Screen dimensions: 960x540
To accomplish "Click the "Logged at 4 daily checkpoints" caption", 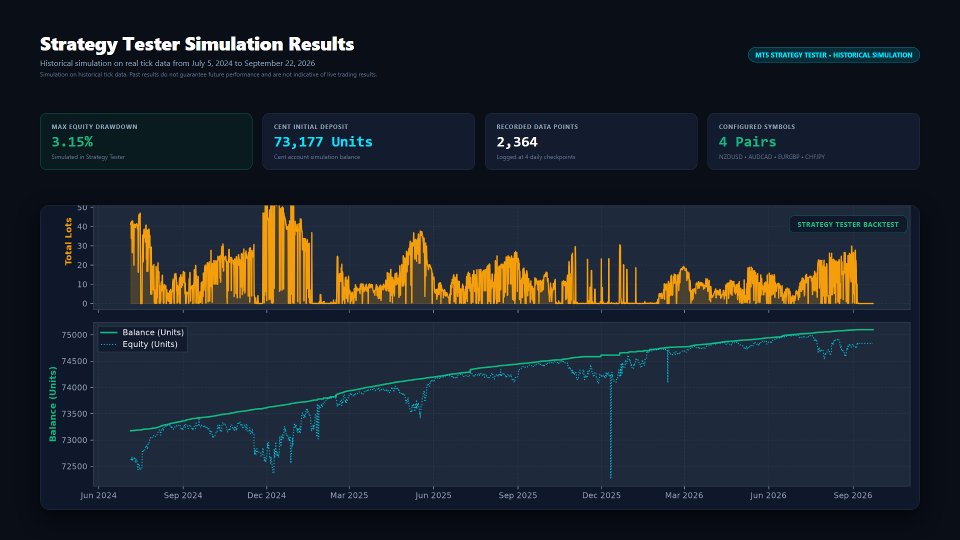I will coord(536,157).
